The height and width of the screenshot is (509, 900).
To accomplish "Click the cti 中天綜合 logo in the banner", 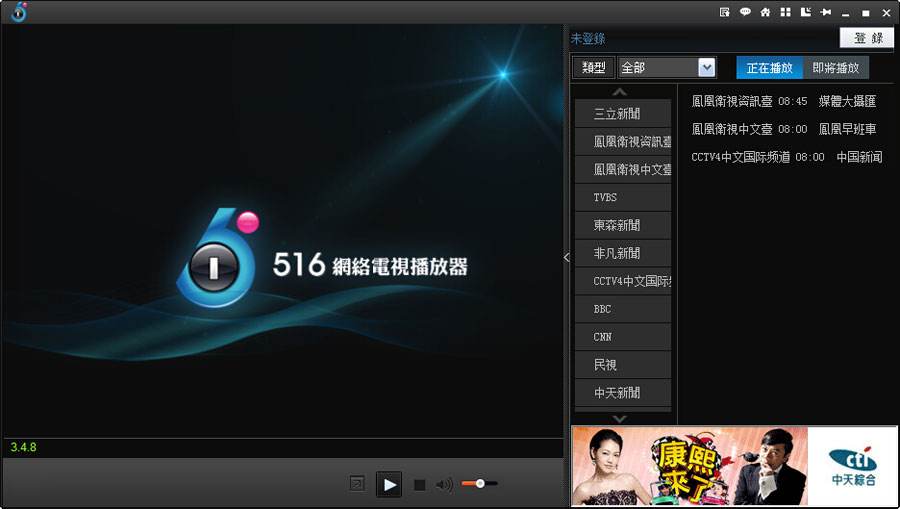I will coord(854,465).
